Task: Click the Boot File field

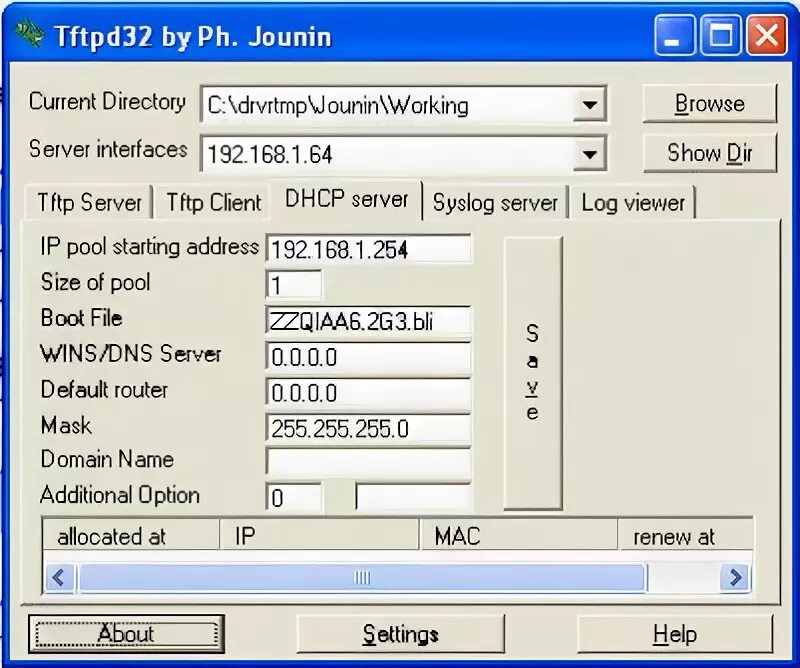Action: 368,321
